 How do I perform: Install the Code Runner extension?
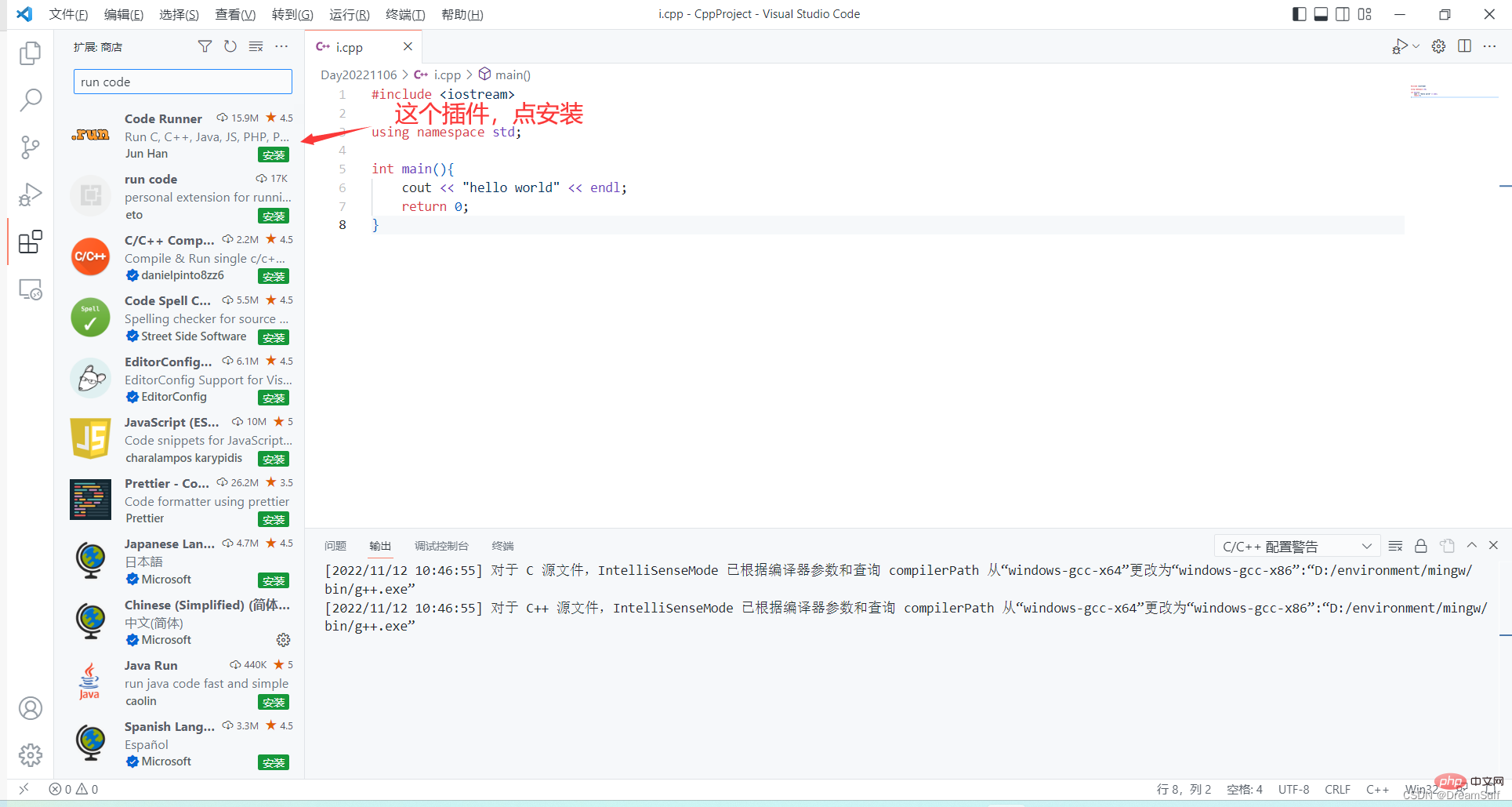coord(274,155)
